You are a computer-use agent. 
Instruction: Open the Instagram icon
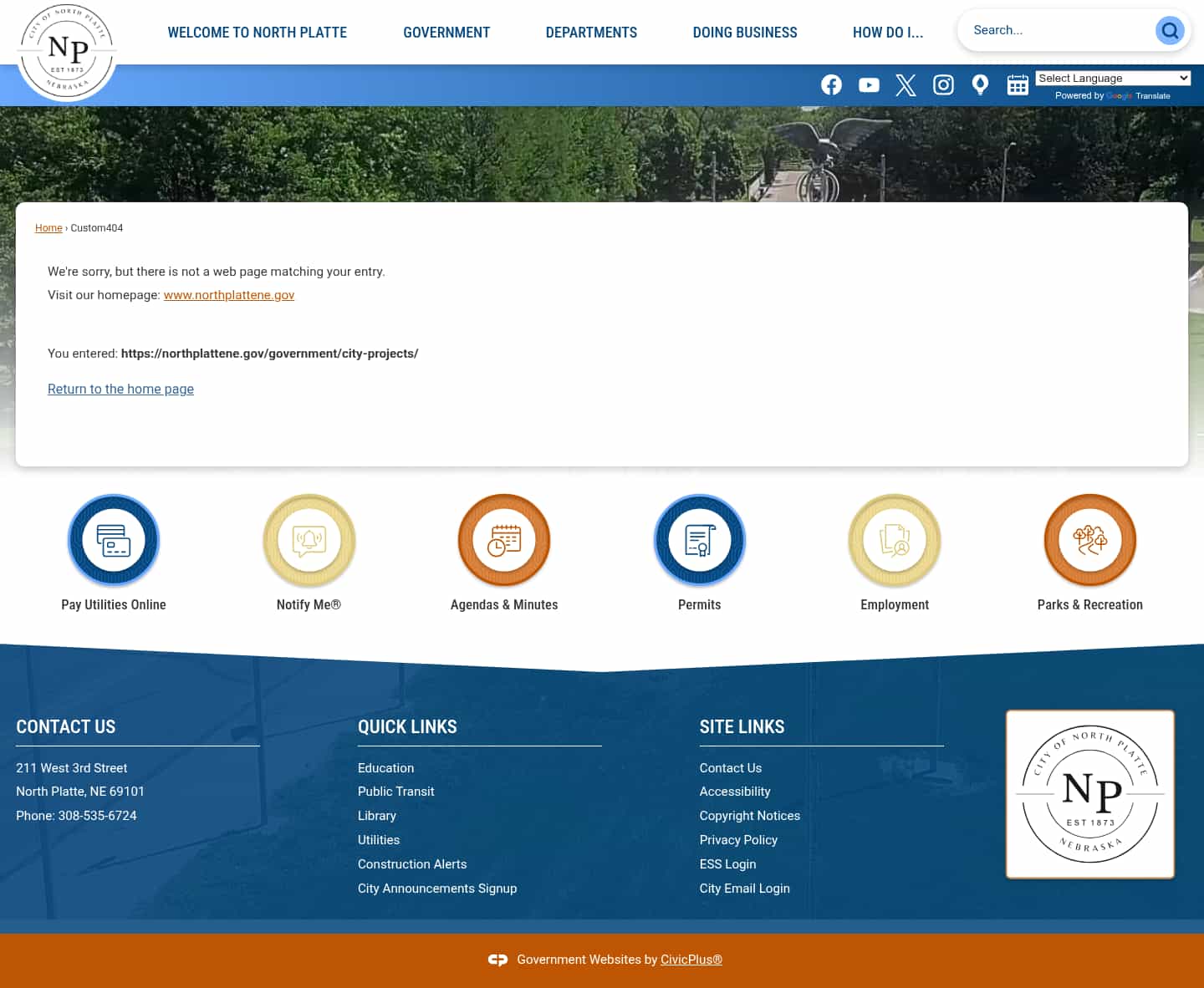943,84
